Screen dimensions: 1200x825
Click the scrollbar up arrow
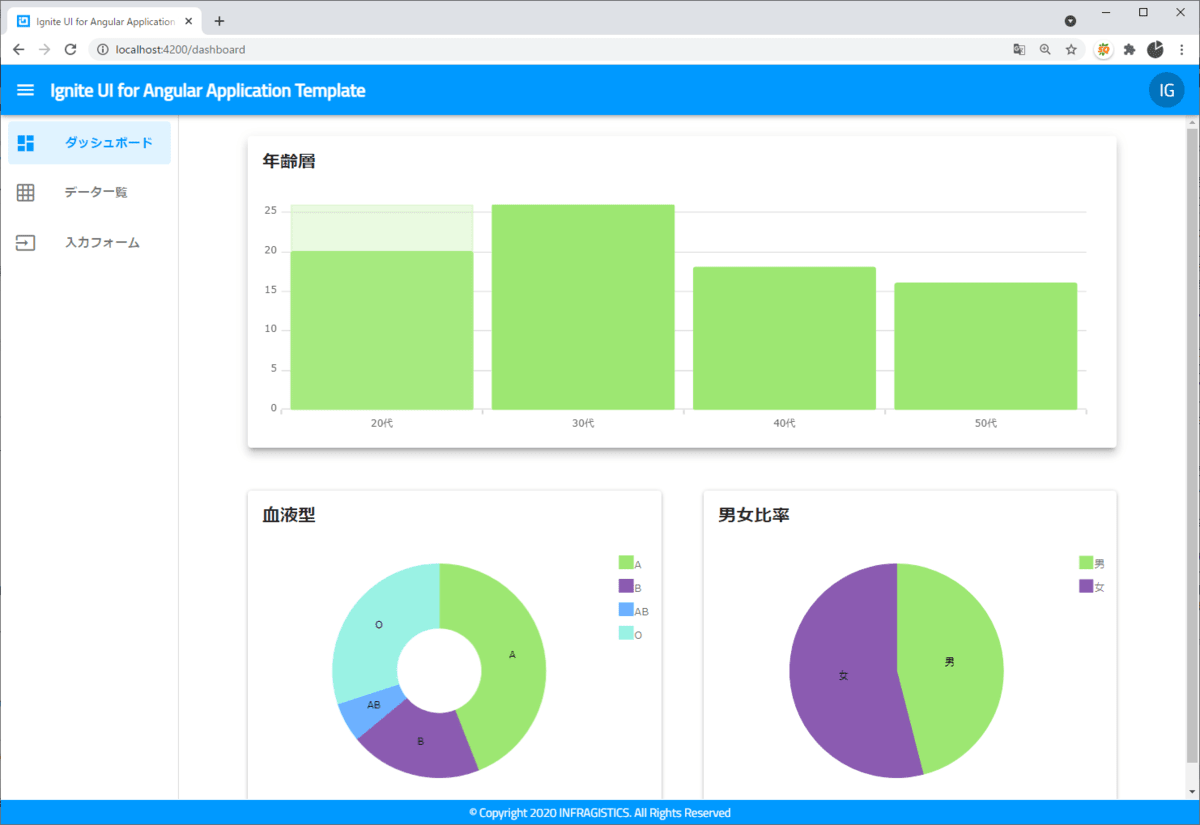coord(1192,121)
